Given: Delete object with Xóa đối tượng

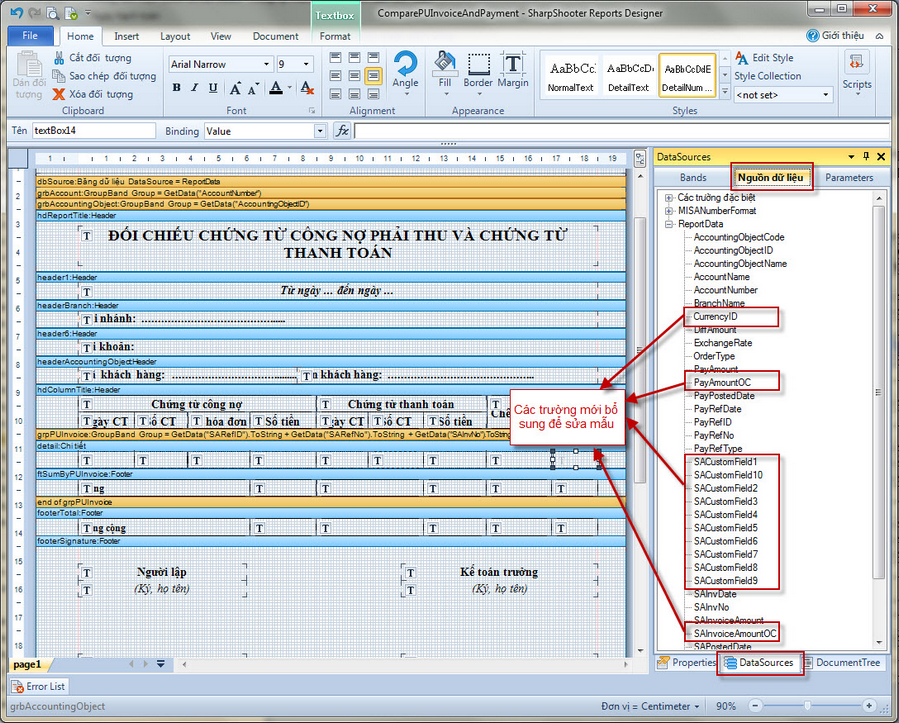Looking at the screenshot, I should (93, 94).
